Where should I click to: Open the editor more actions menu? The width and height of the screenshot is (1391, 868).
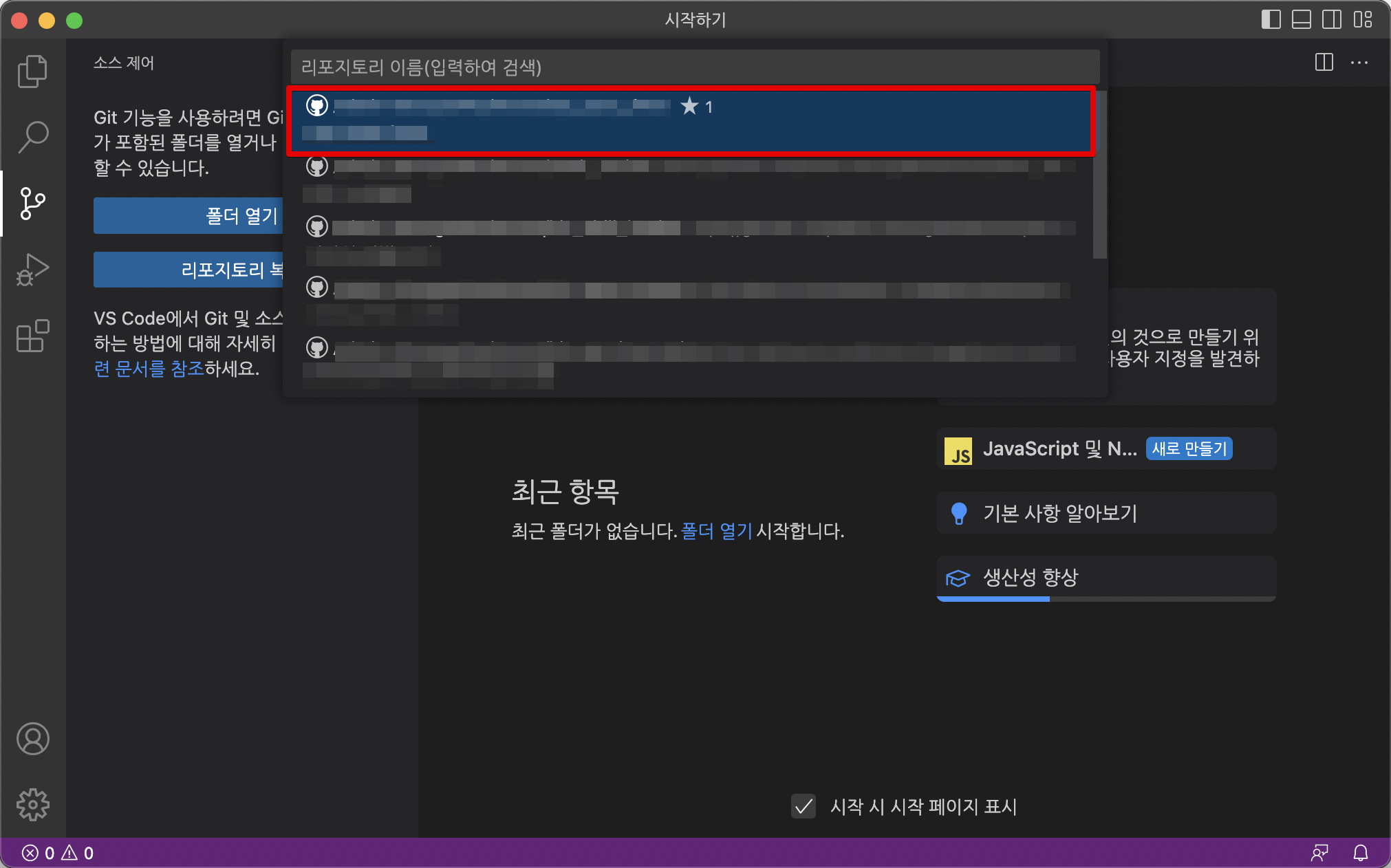coord(1359,63)
